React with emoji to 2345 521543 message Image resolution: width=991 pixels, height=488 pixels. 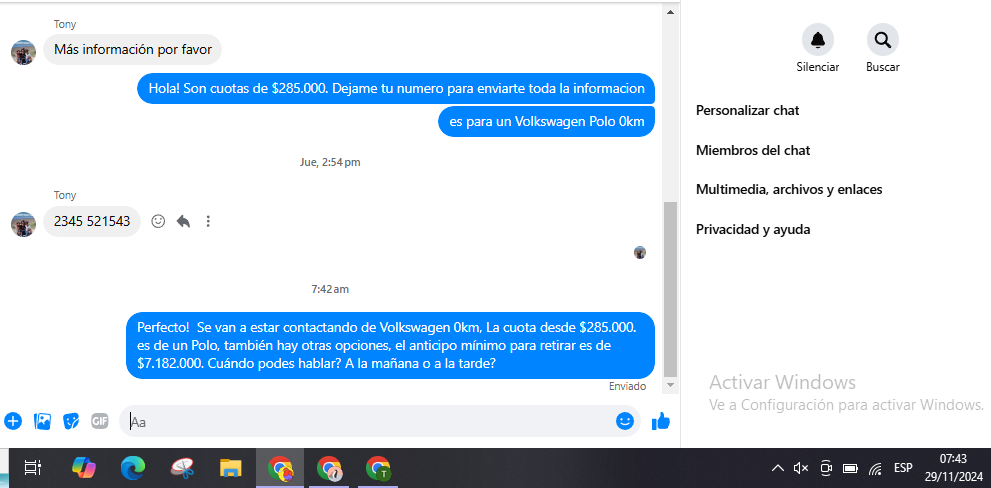pyautogui.click(x=158, y=221)
